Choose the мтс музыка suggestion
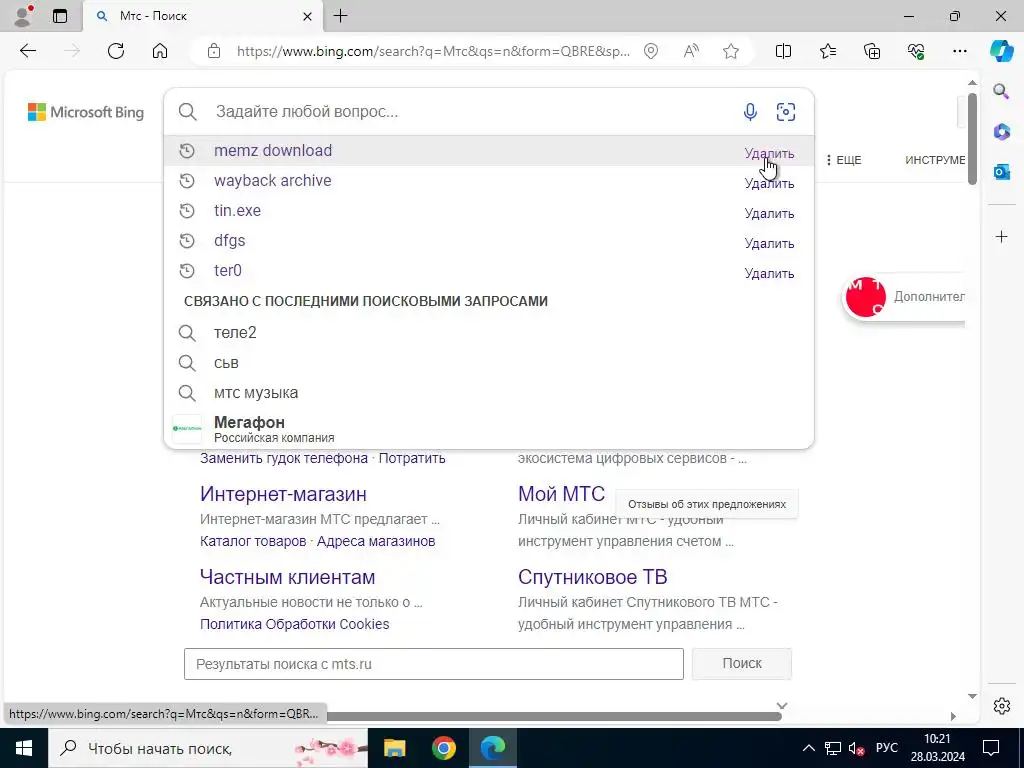The image size is (1024, 768). click(489, 393)
